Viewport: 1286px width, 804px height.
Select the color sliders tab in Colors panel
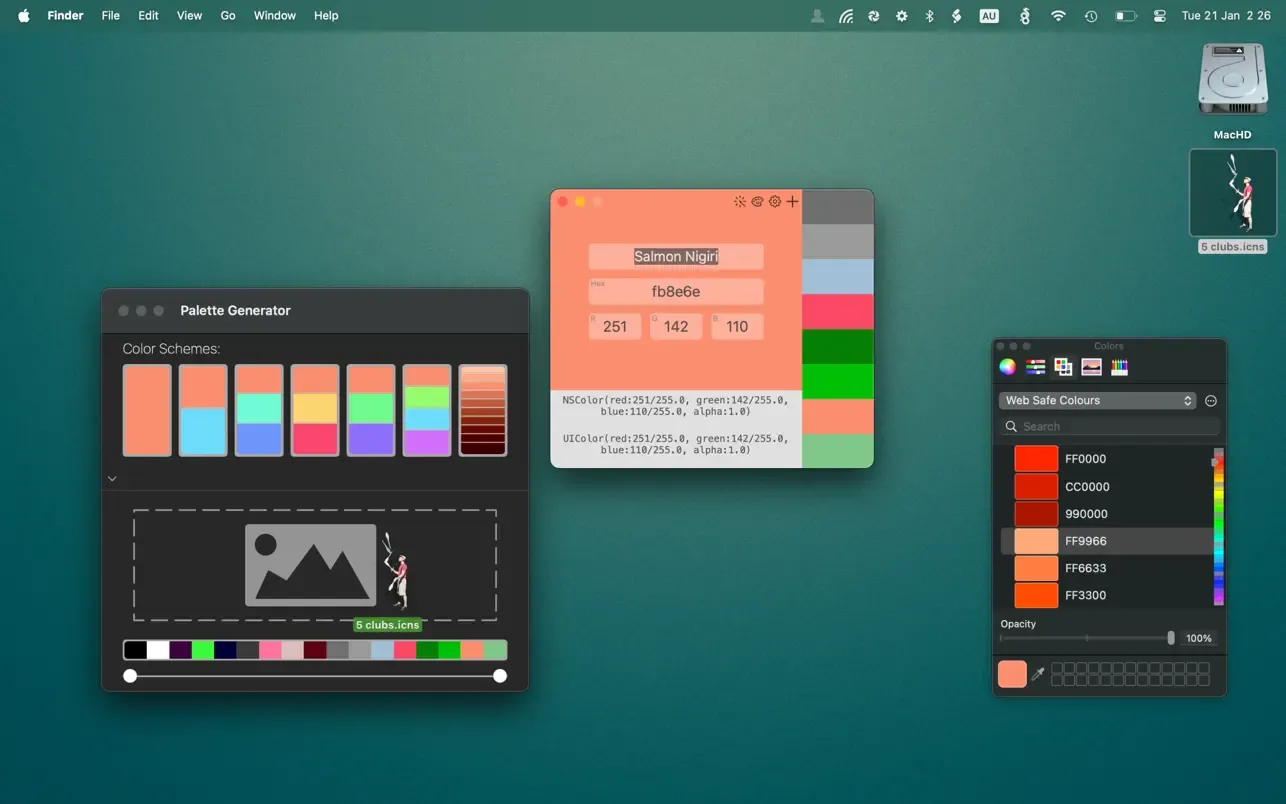point(1035,367)
